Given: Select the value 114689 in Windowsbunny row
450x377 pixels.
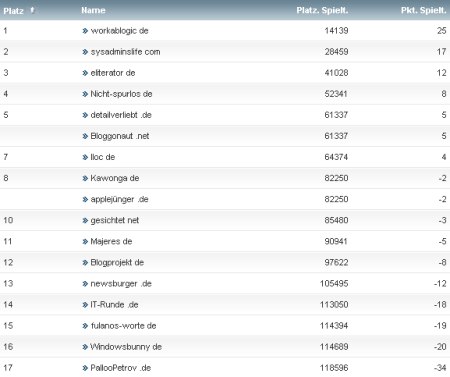Looking at the screenshot, I should coord(334,347).
